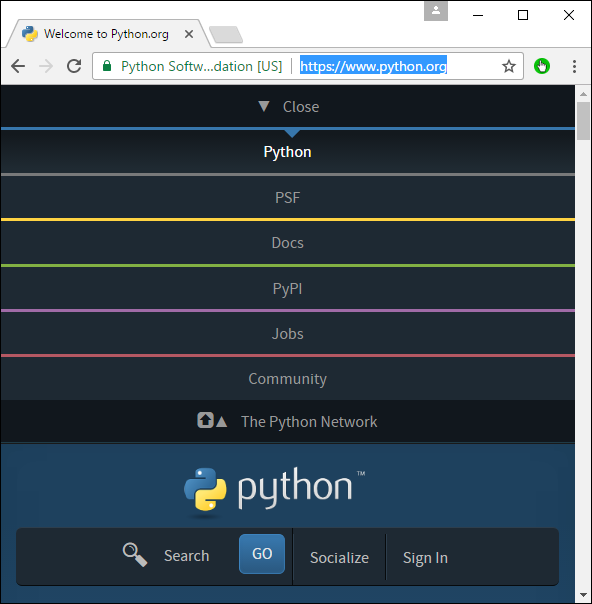Click the up-arrow box icon beside Python Network
The width and height of the screenshot is (592, 604).
coord(205,420)
